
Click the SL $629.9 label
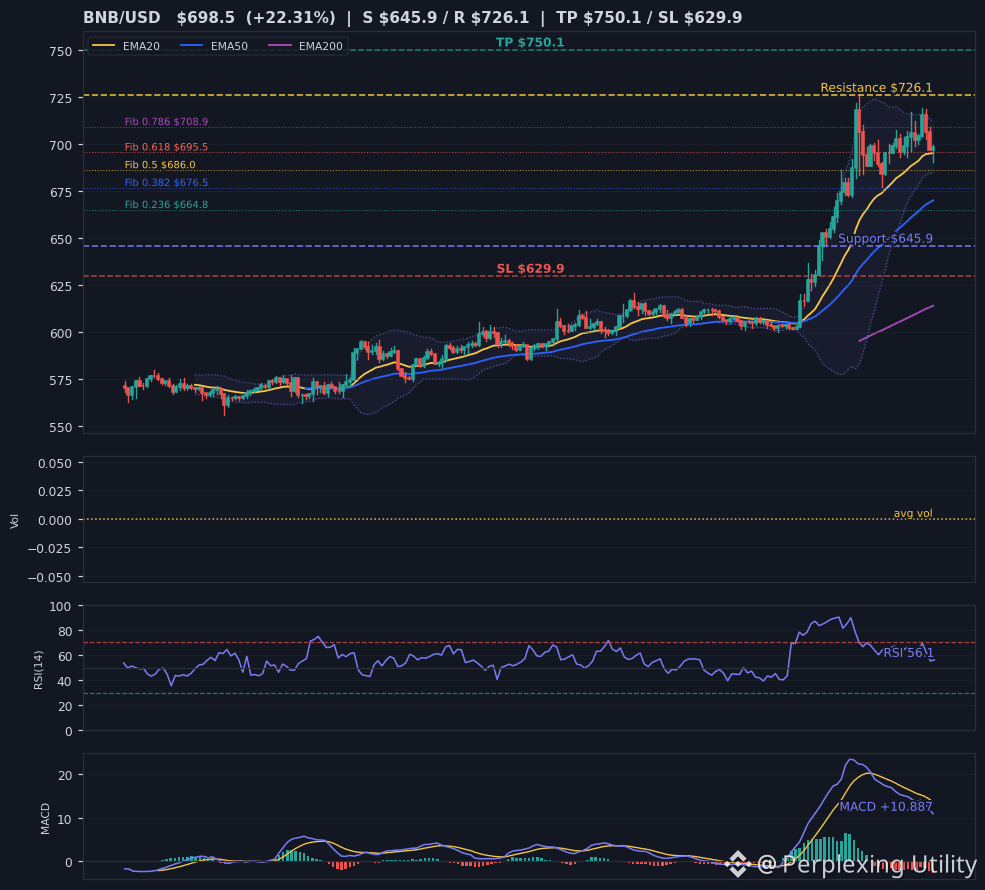click(x=530, y=269)
